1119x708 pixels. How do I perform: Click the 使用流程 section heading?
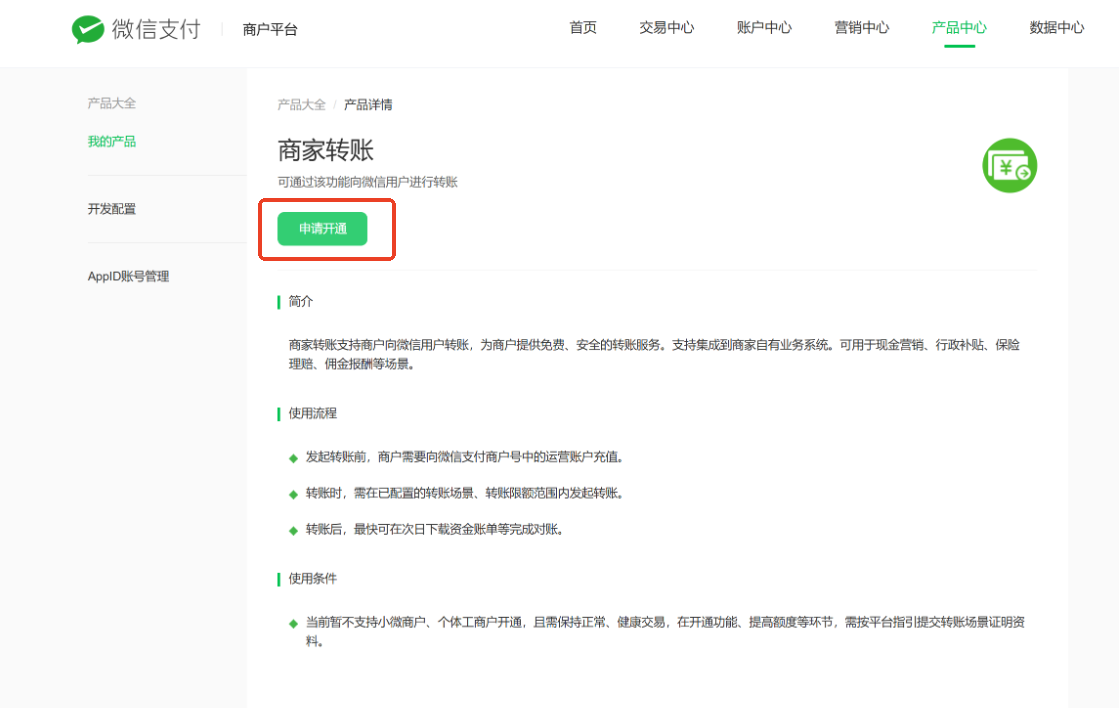tap(313, 413)
